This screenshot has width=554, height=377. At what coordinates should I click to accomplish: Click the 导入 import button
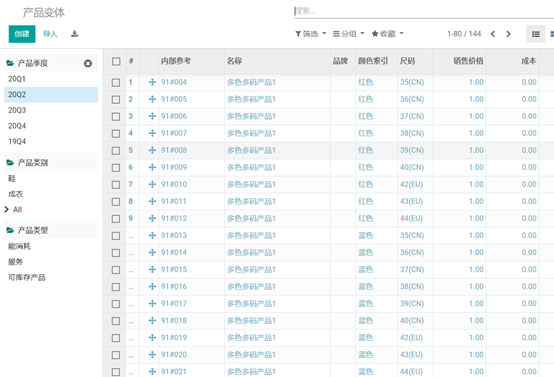[x=50, y=34]
